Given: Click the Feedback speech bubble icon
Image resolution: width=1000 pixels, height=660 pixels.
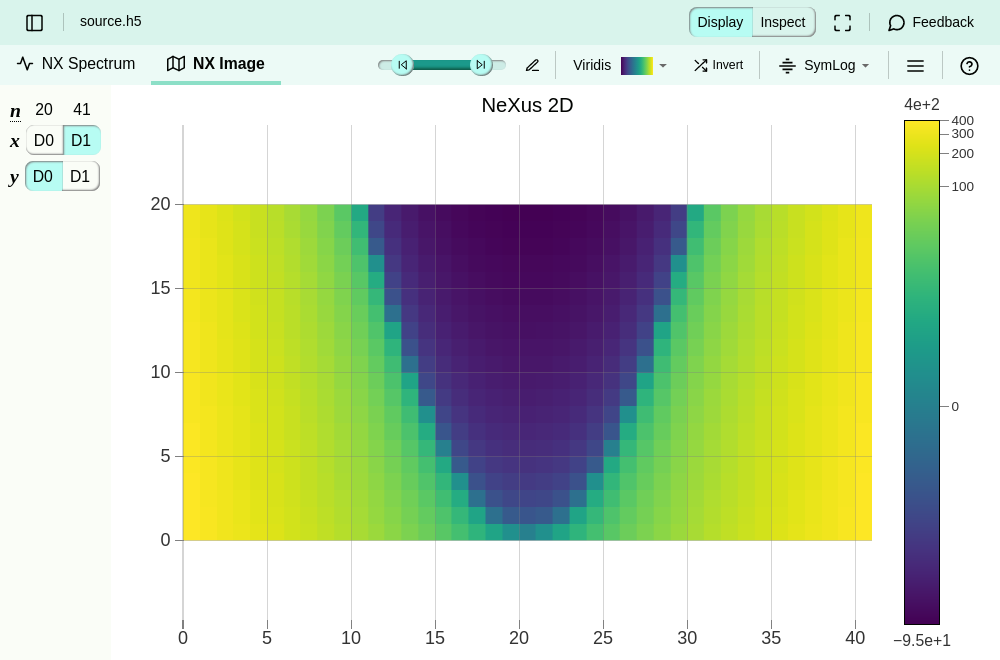Looking at the screenshot, I should coord(896,23).
